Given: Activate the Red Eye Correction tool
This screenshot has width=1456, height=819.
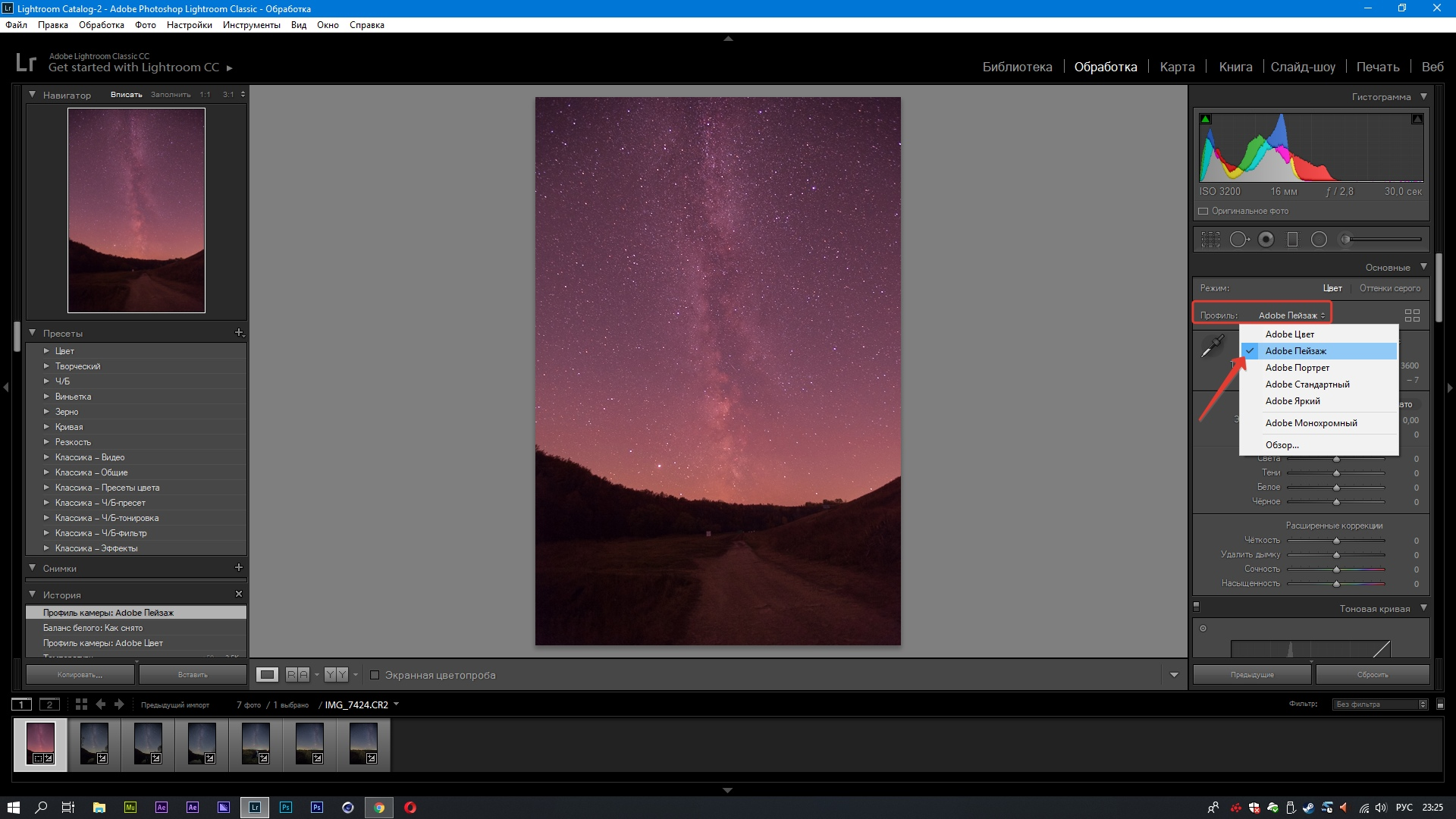Looking at the screenshot, I should coord(1266,240).
